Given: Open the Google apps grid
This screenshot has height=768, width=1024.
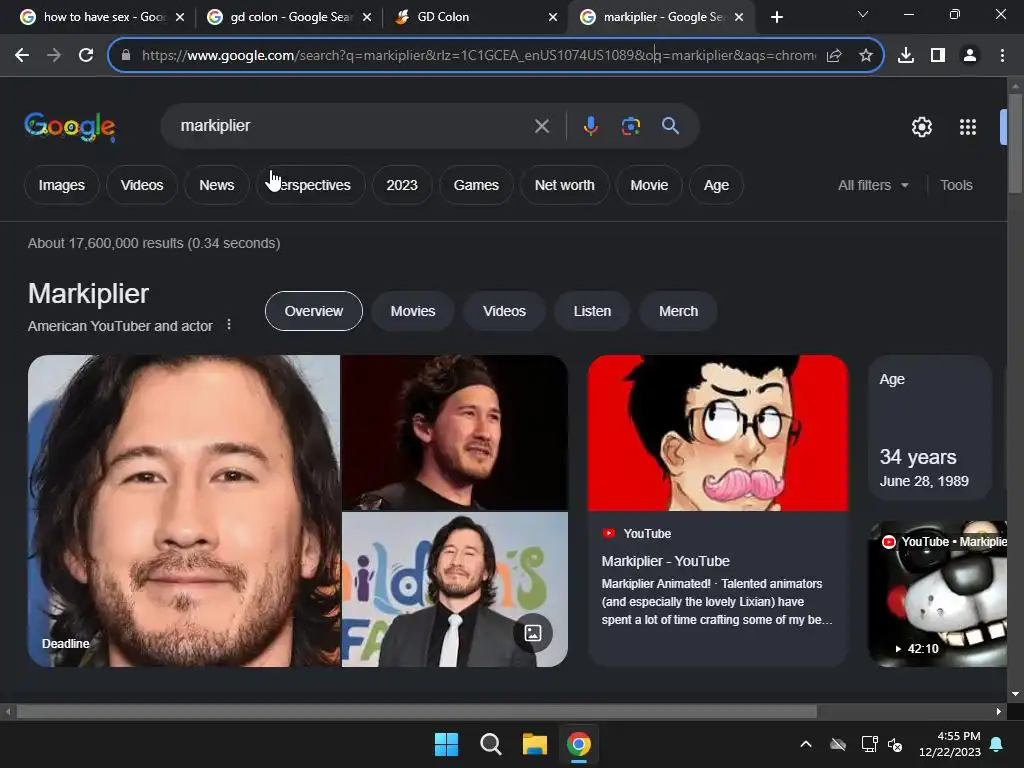Looking at the screenshot, I should tap(968, 127).
